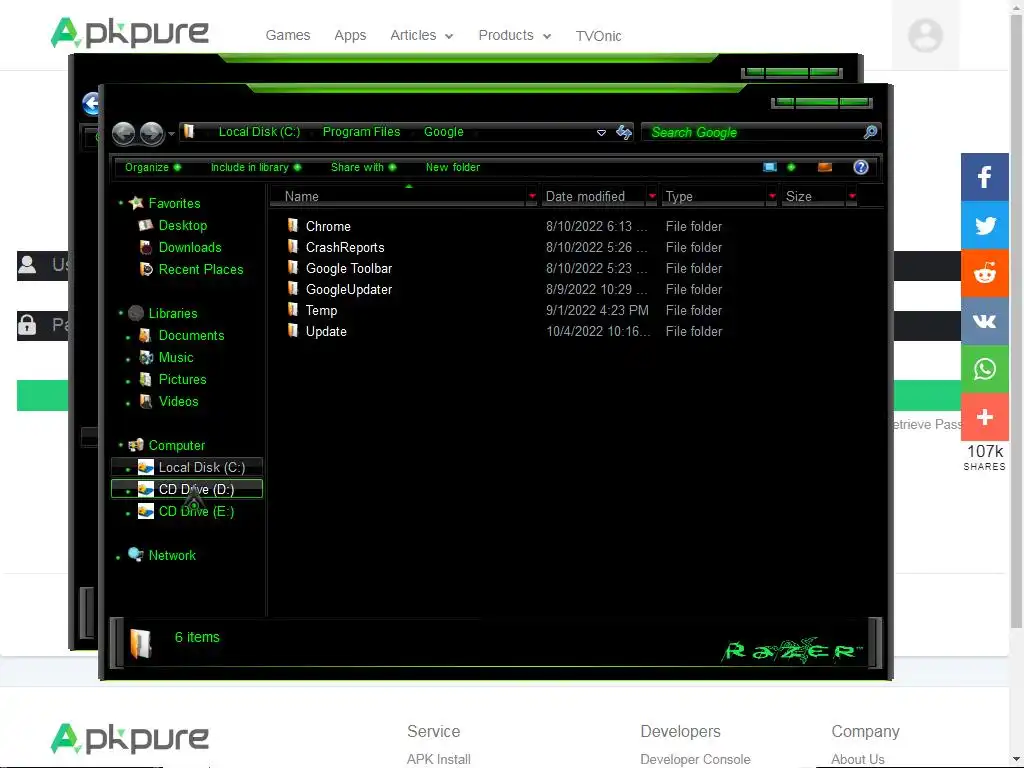Click the magnifier icon in search box

870,133
